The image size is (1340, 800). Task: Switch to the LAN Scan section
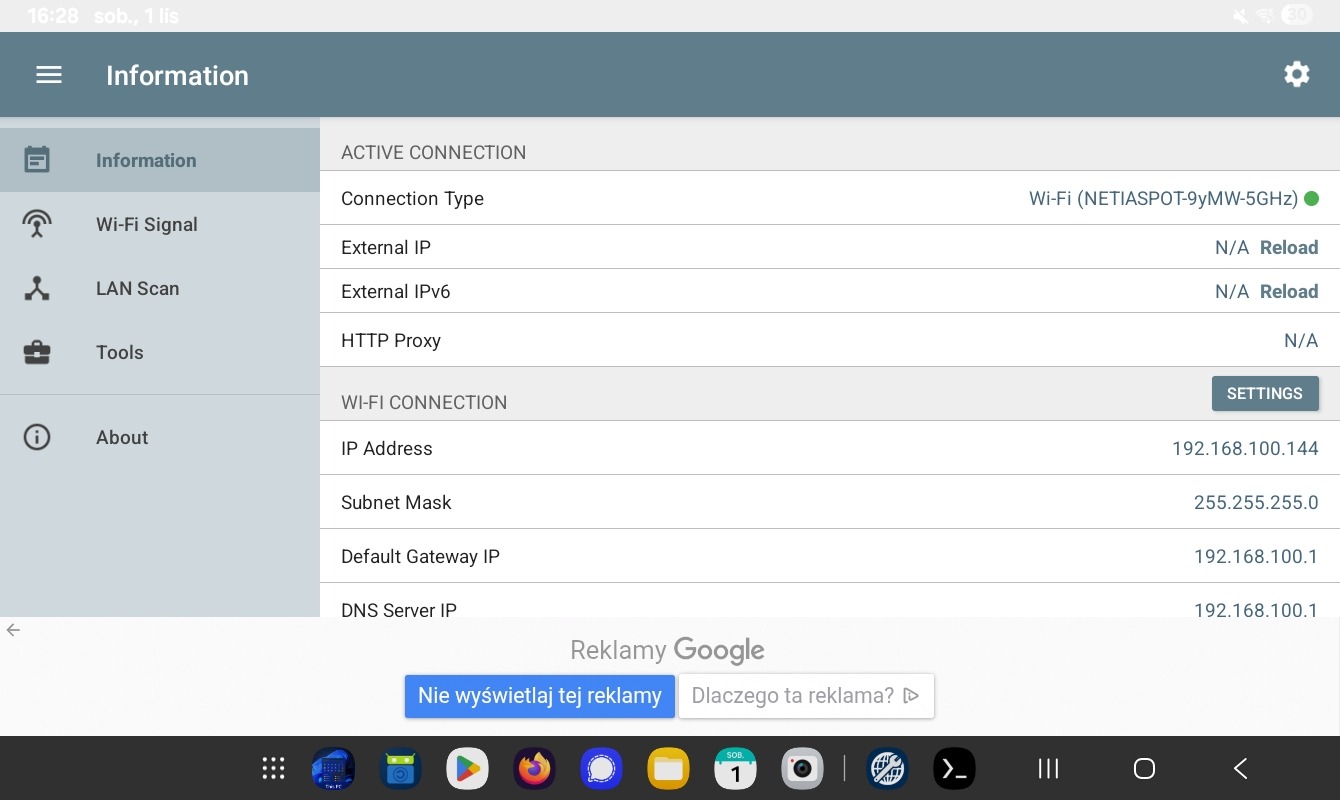(x=137, y=288)
